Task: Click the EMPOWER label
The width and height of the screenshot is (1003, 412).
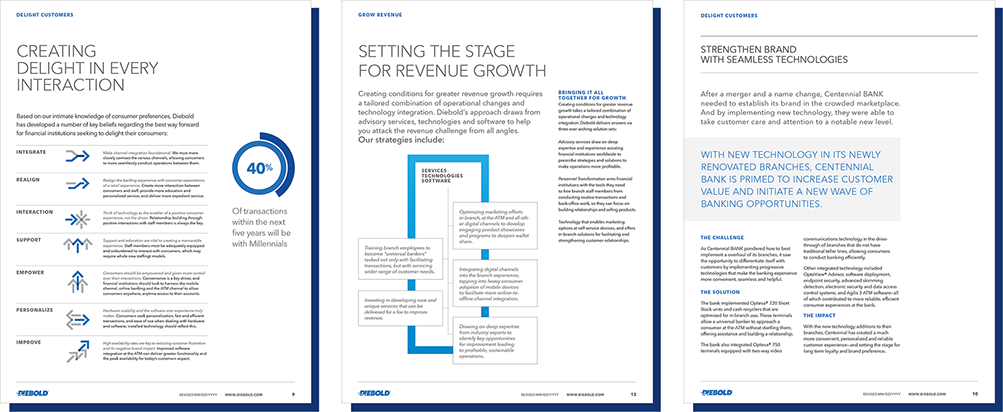Action: coord(28,272)
